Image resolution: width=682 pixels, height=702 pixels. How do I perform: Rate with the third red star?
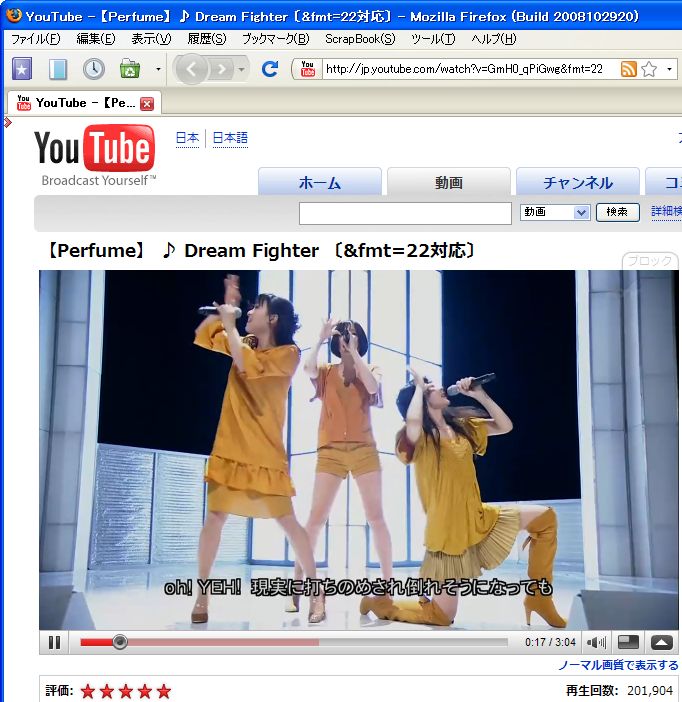click(x=126, y=691)
